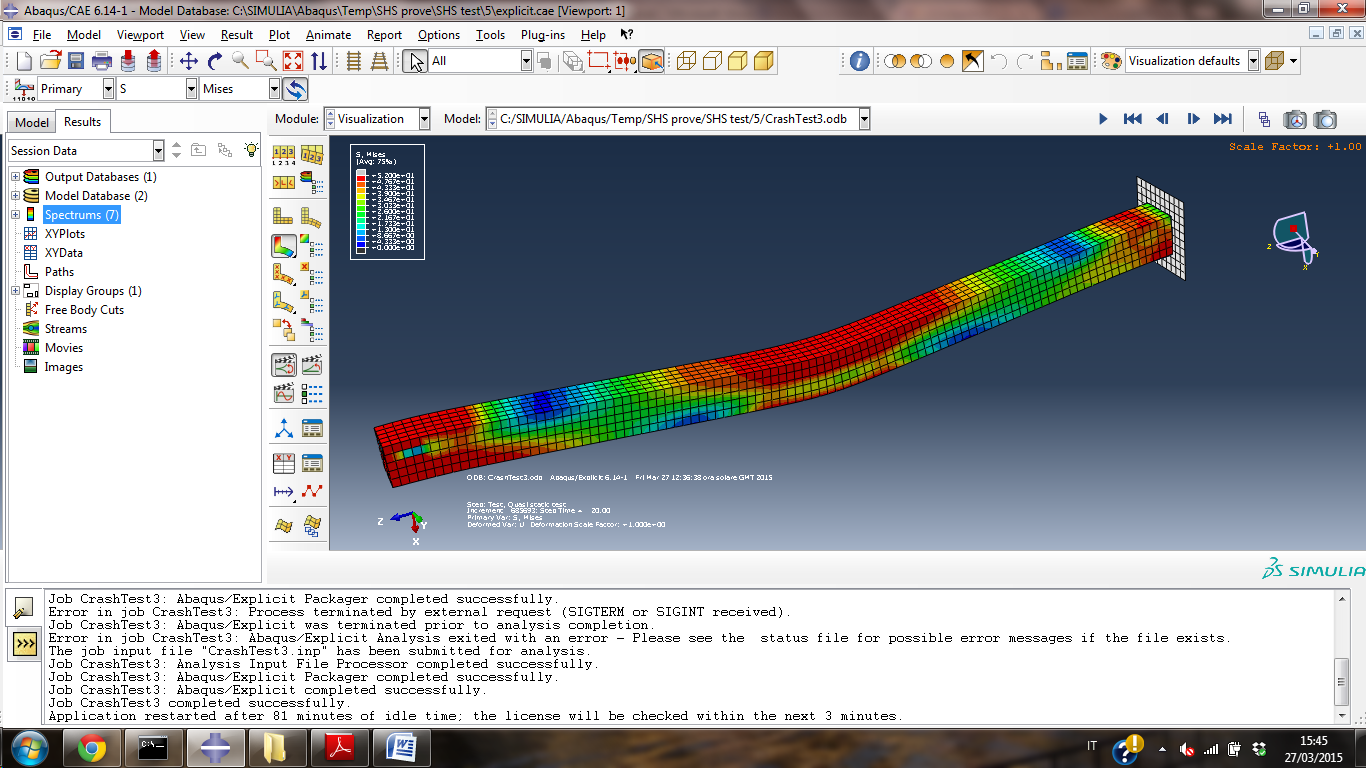The image size is (1366, 768).
Task: Click the Create XY Data icon
Action: (x=284, y=463)
